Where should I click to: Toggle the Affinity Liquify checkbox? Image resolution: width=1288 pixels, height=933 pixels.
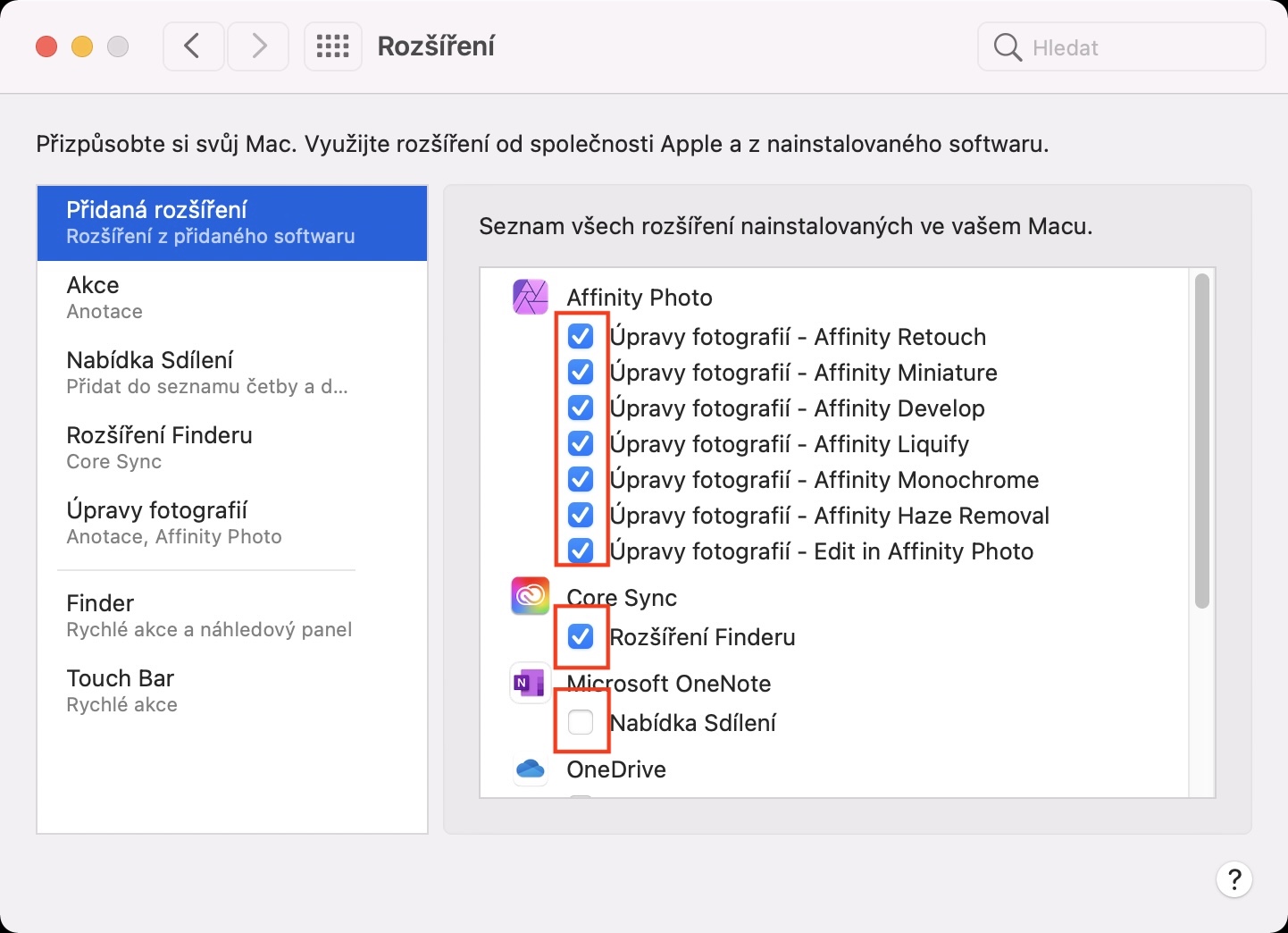click(581, 444)
